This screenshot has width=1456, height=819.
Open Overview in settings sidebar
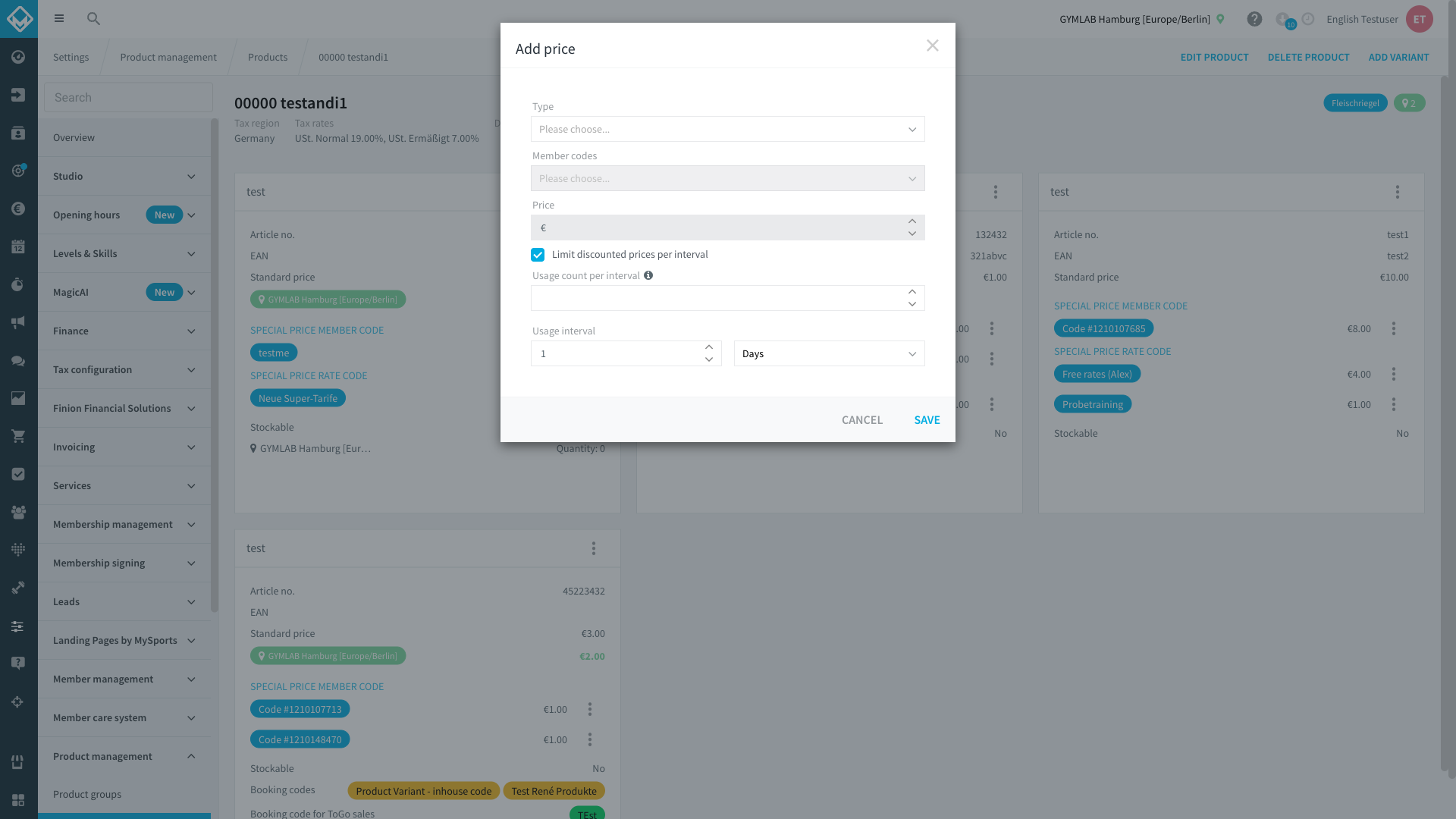point(124,137)
